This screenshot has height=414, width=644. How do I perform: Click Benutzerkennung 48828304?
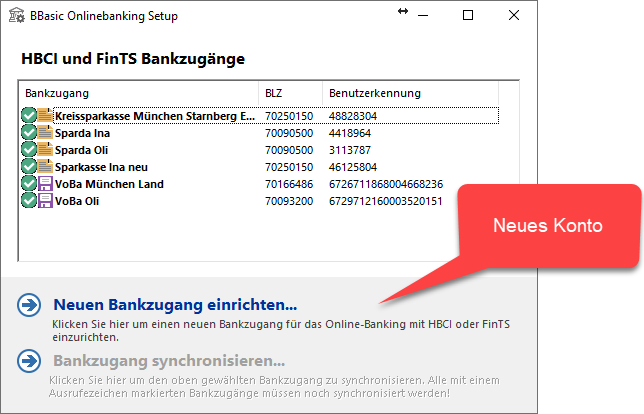353,116
